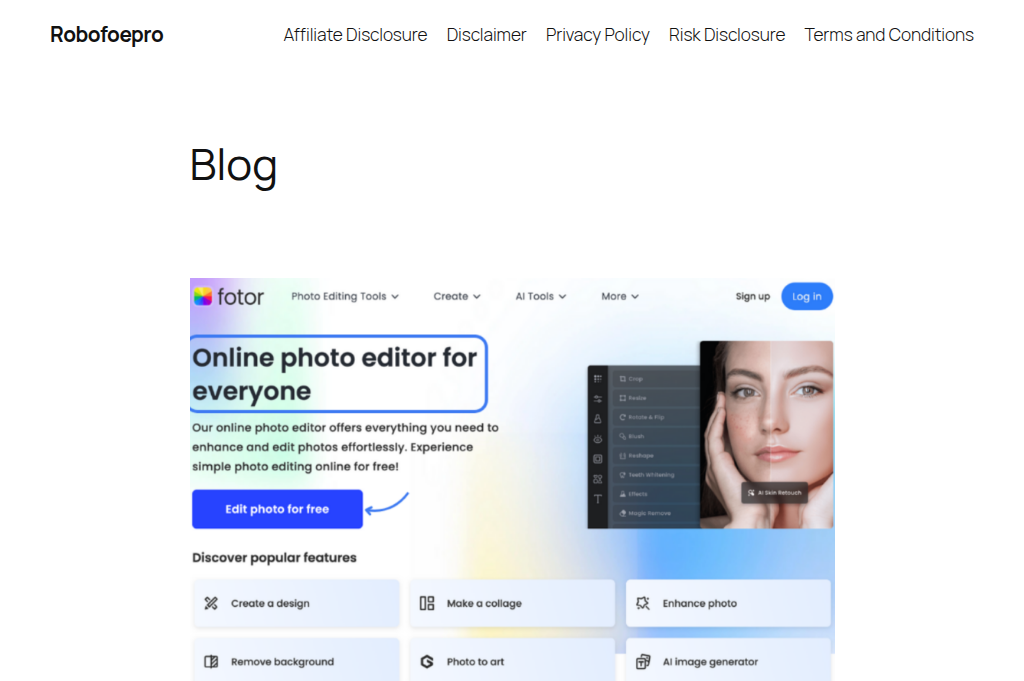Open the Create dropdown menu
1024x681 pixels.
pyautogui.click(x=456, y=296)
